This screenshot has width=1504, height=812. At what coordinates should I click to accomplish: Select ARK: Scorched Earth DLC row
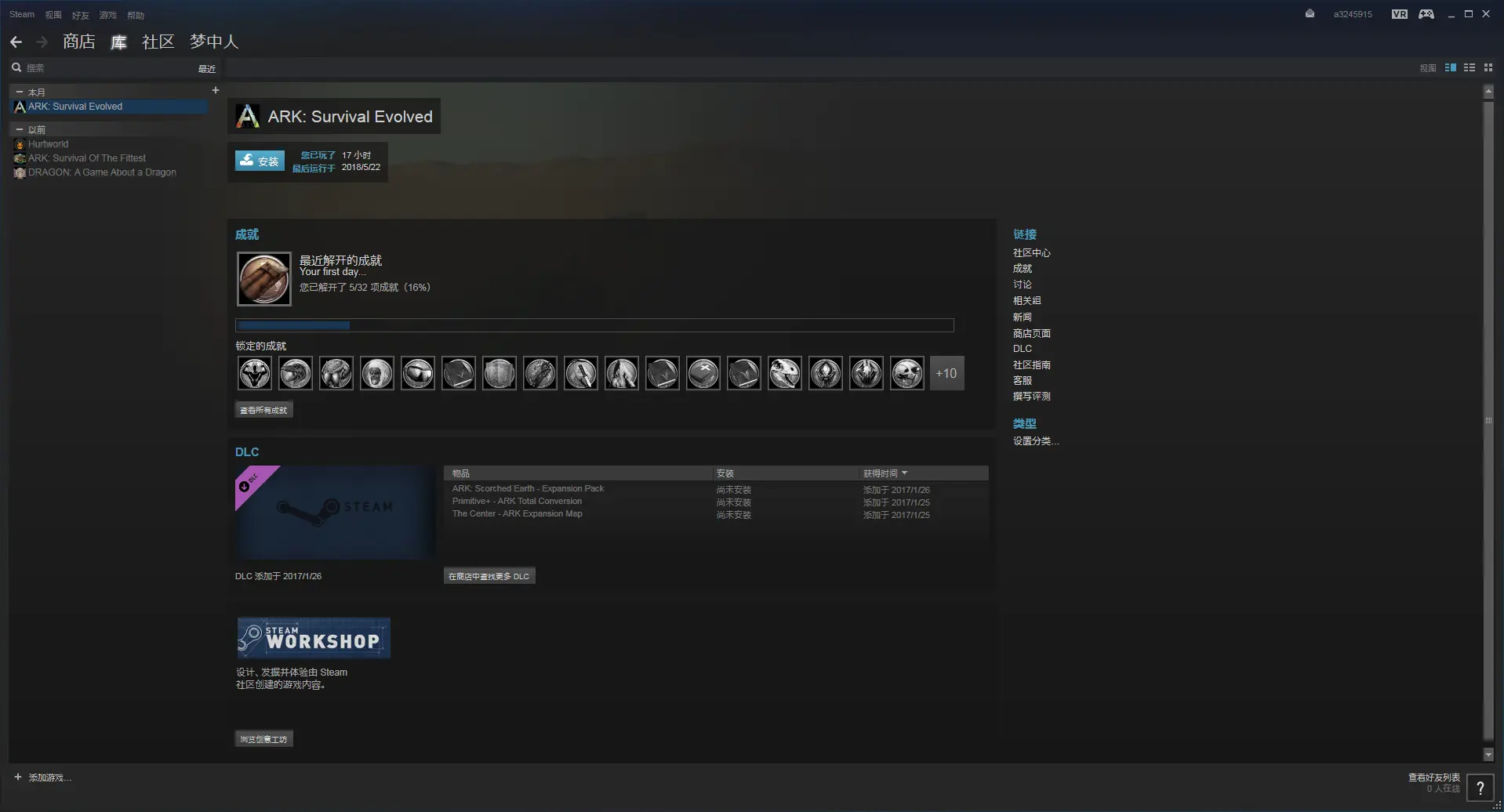[x=716, y=488]
